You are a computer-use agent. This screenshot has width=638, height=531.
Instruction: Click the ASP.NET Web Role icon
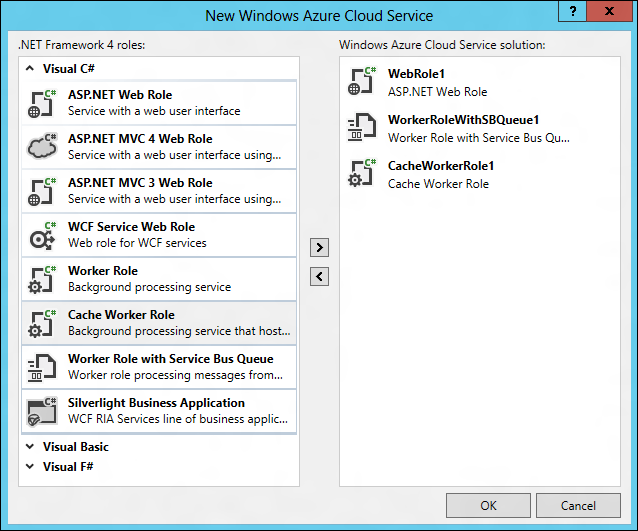coord(42,103)
